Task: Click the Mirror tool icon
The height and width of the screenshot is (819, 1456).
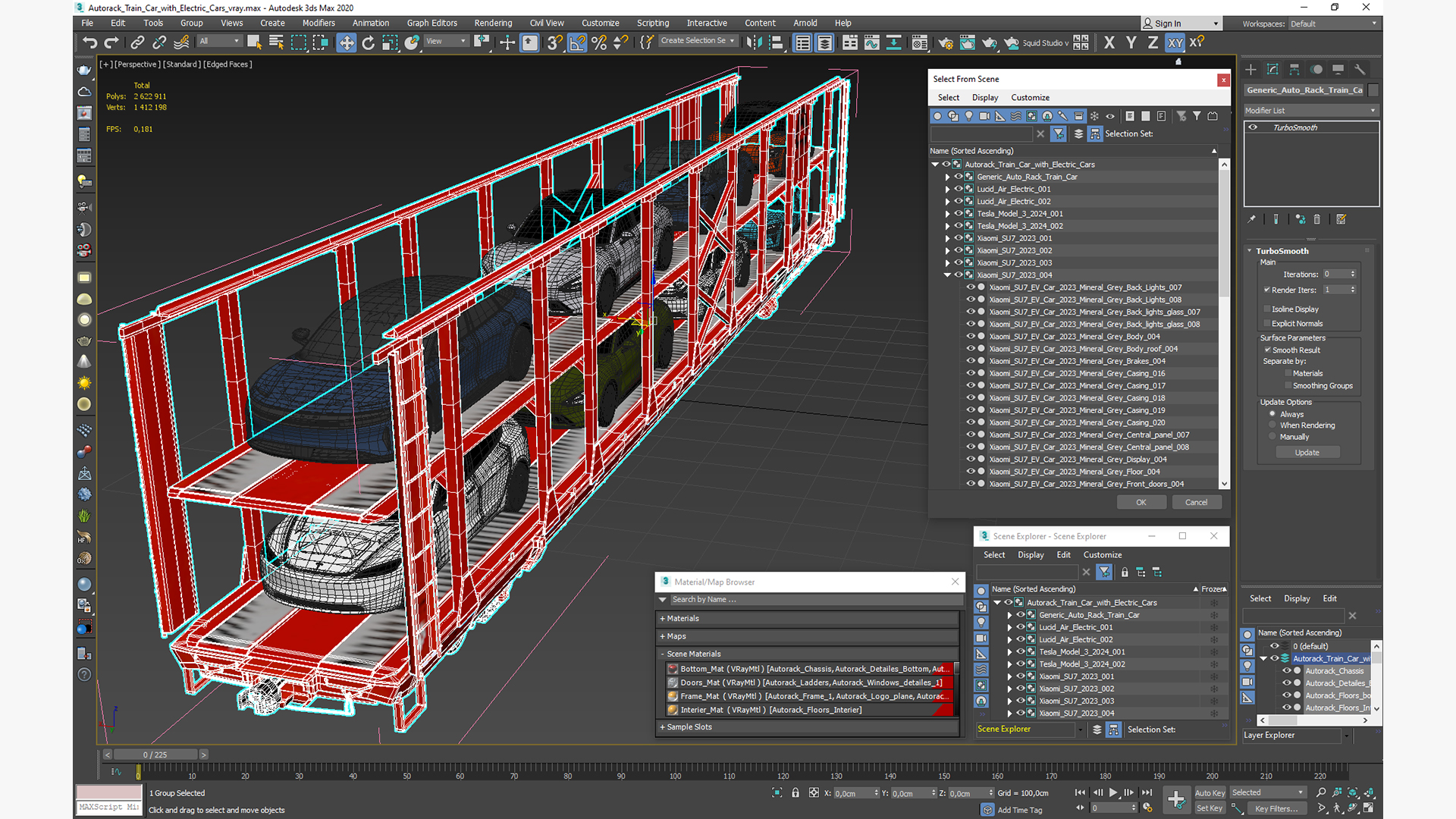Action: tap(754, 42)
